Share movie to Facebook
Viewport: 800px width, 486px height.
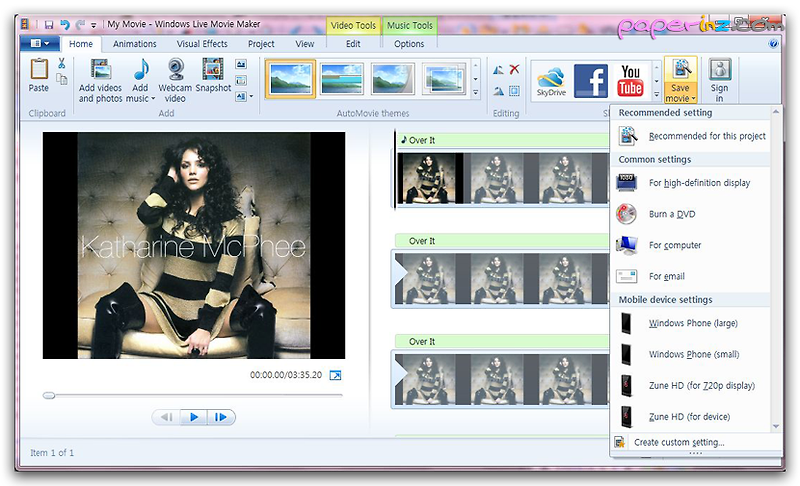pos(591,81)
